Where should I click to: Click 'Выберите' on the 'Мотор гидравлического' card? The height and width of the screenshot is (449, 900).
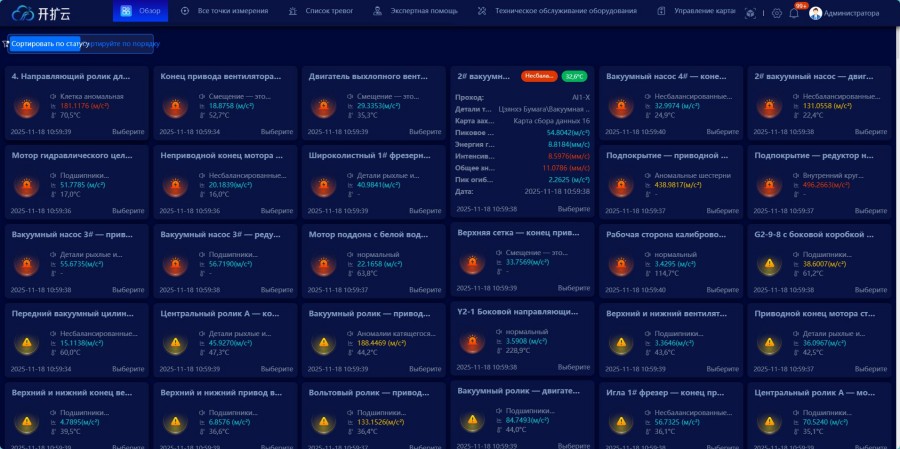[128, 211]
